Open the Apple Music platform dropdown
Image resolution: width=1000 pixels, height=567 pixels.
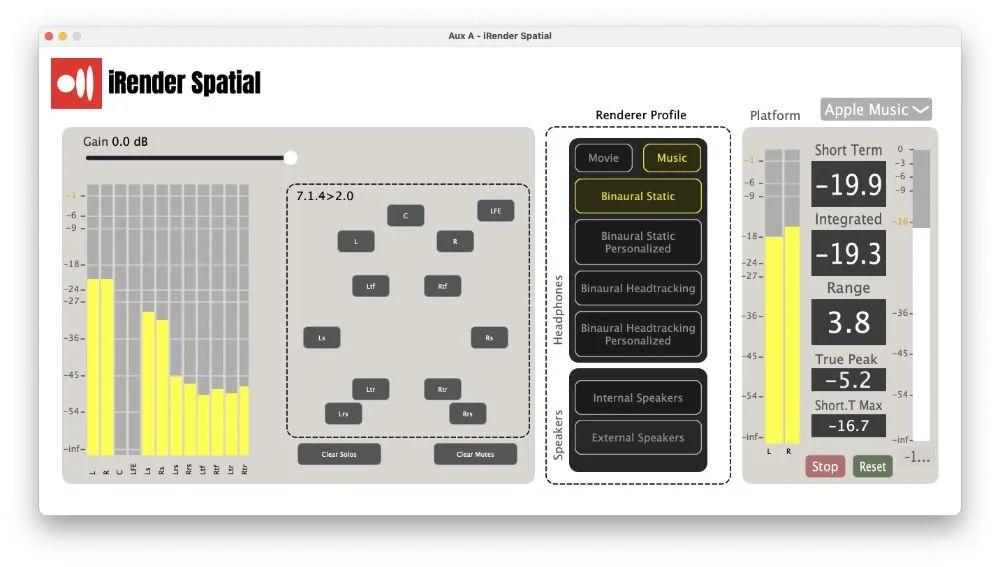tap(876, 110)
